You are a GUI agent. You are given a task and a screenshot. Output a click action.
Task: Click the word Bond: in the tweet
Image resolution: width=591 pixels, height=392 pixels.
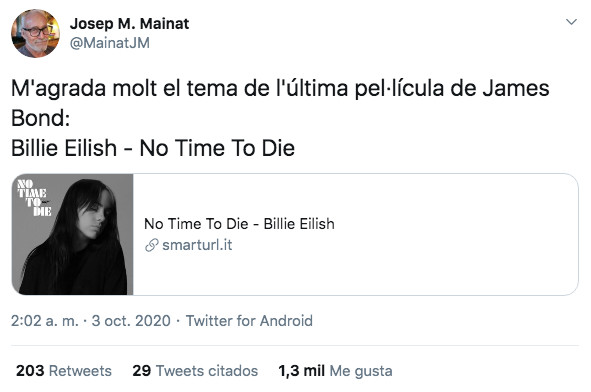40,118
